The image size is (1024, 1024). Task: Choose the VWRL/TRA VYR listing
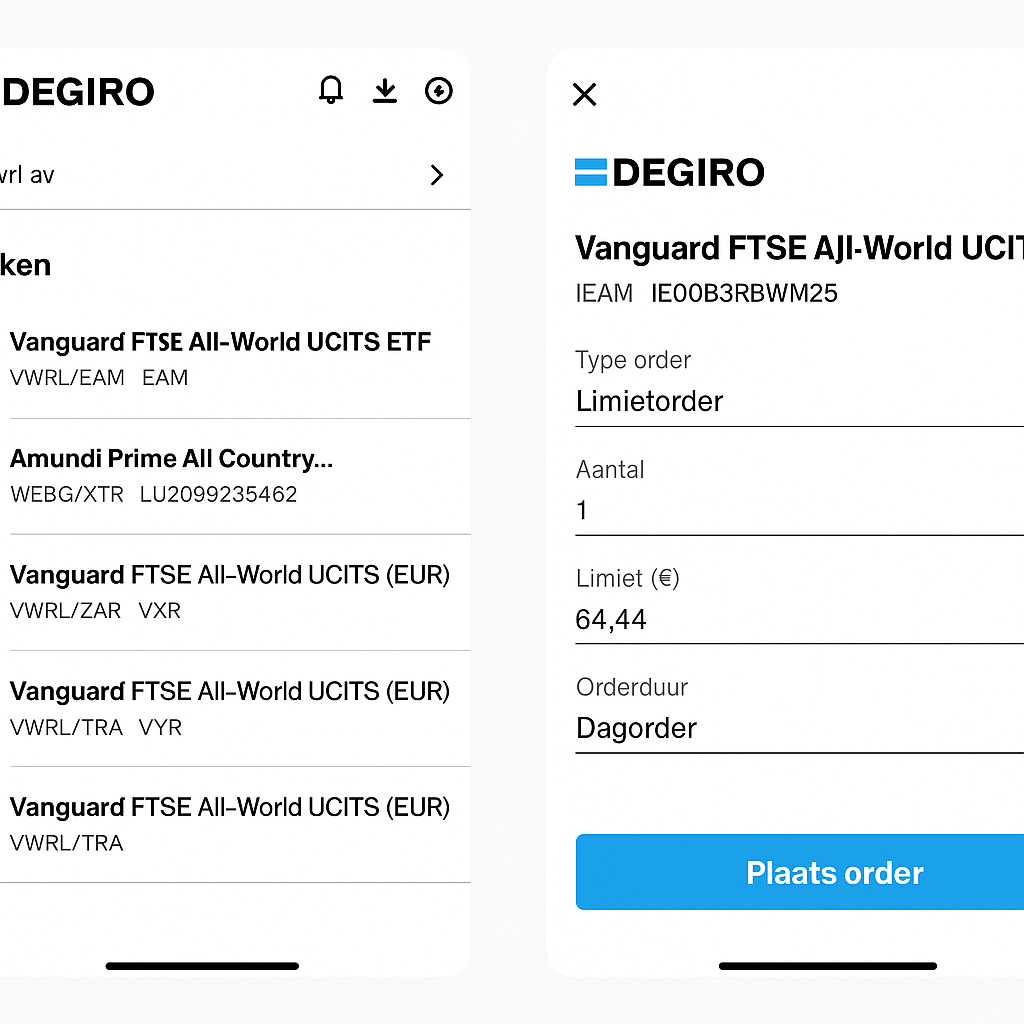pyautogui.click(x=230, y=707)
